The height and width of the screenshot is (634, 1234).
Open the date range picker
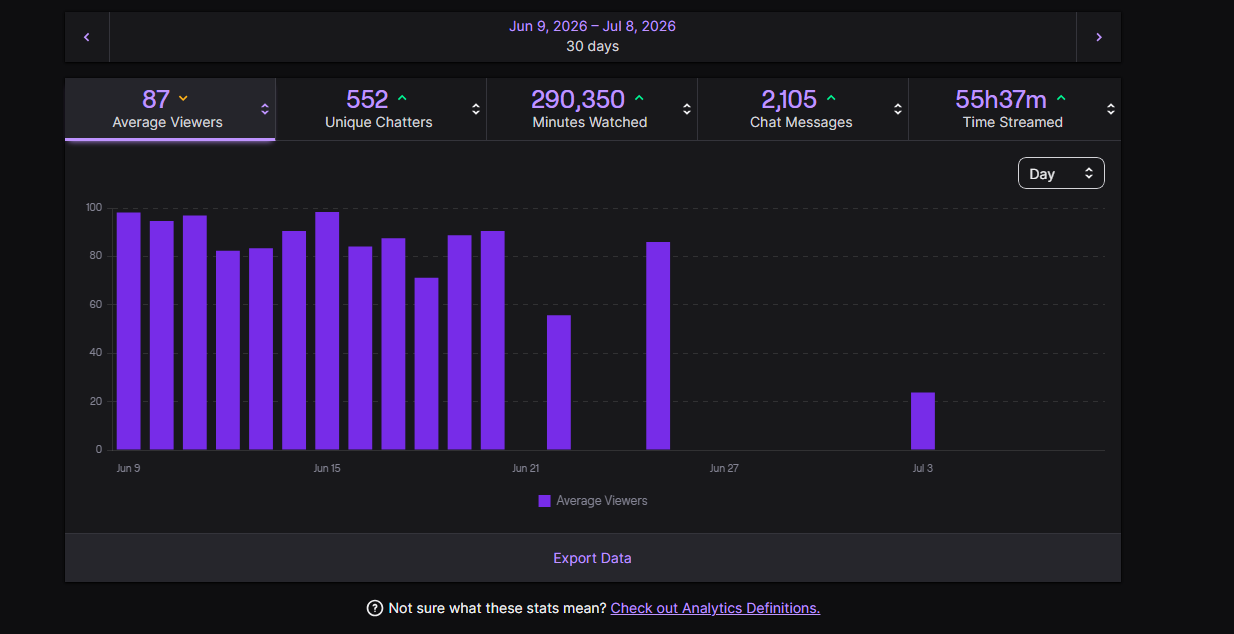tap(592, 37)
